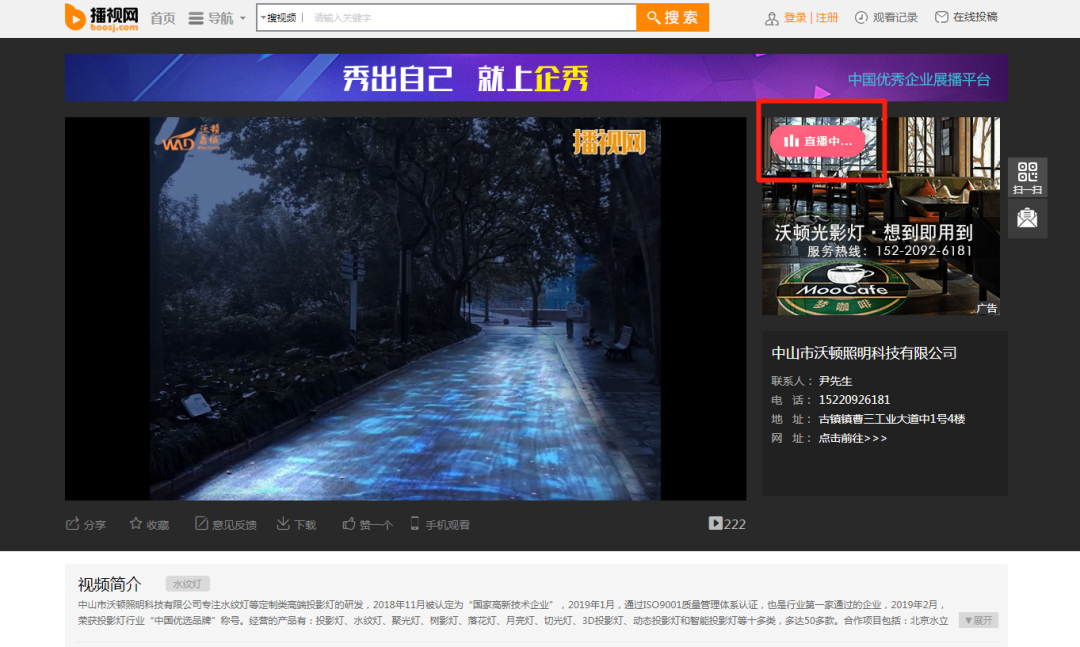The width and height of the screenshot is (1080, 647).
Task: Click the 分享 share icon
Action: pyautogui.click(x=72, y=524)
